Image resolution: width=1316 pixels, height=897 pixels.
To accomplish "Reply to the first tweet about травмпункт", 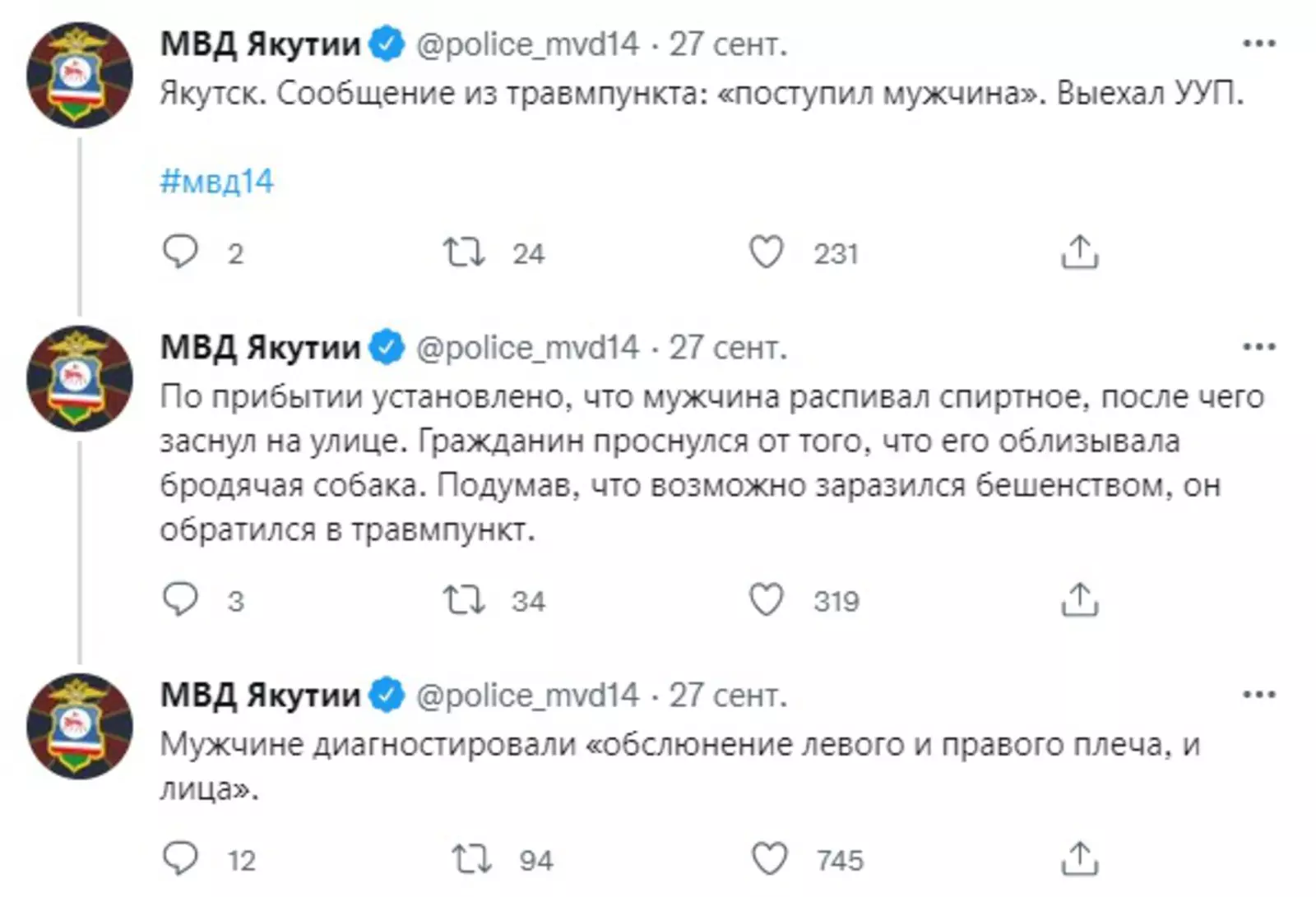I will point(180,252).
